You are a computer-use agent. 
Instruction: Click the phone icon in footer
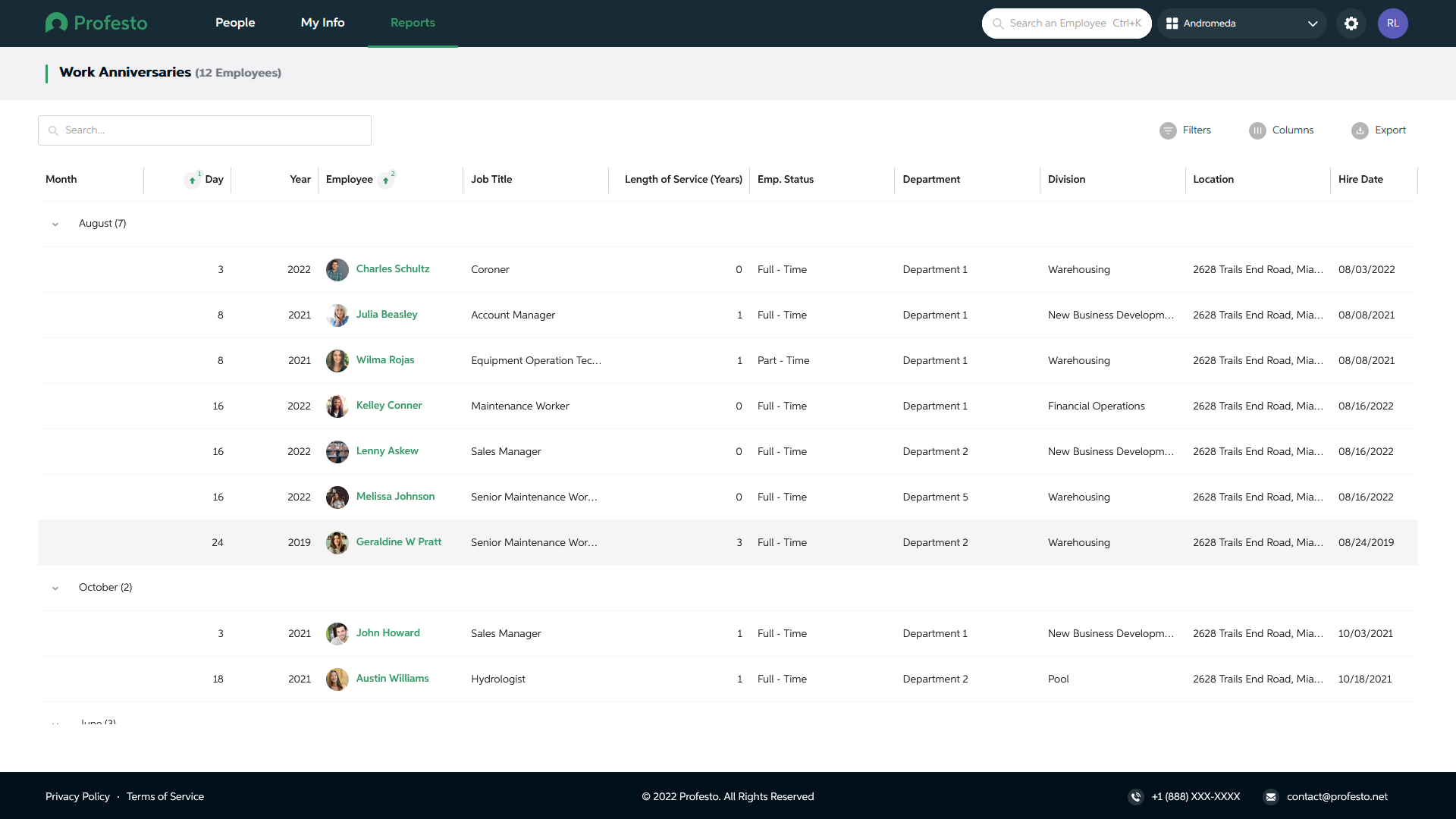(1135, 797)
